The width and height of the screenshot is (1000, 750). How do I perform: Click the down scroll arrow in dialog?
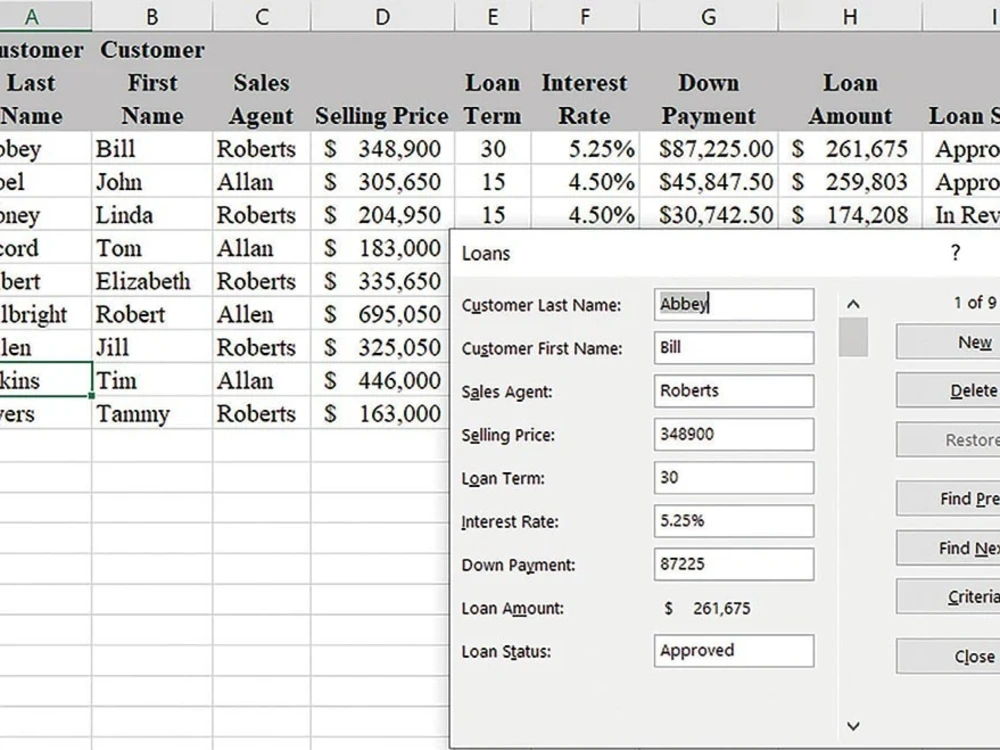point(853,724)
